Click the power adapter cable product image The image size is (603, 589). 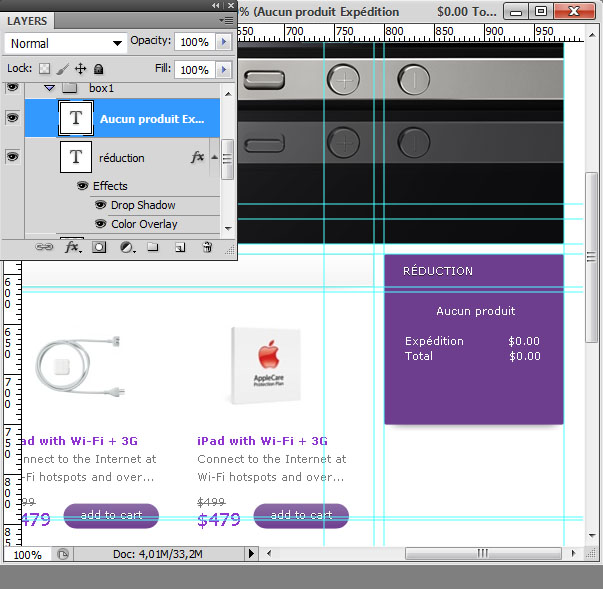[80, 366]
